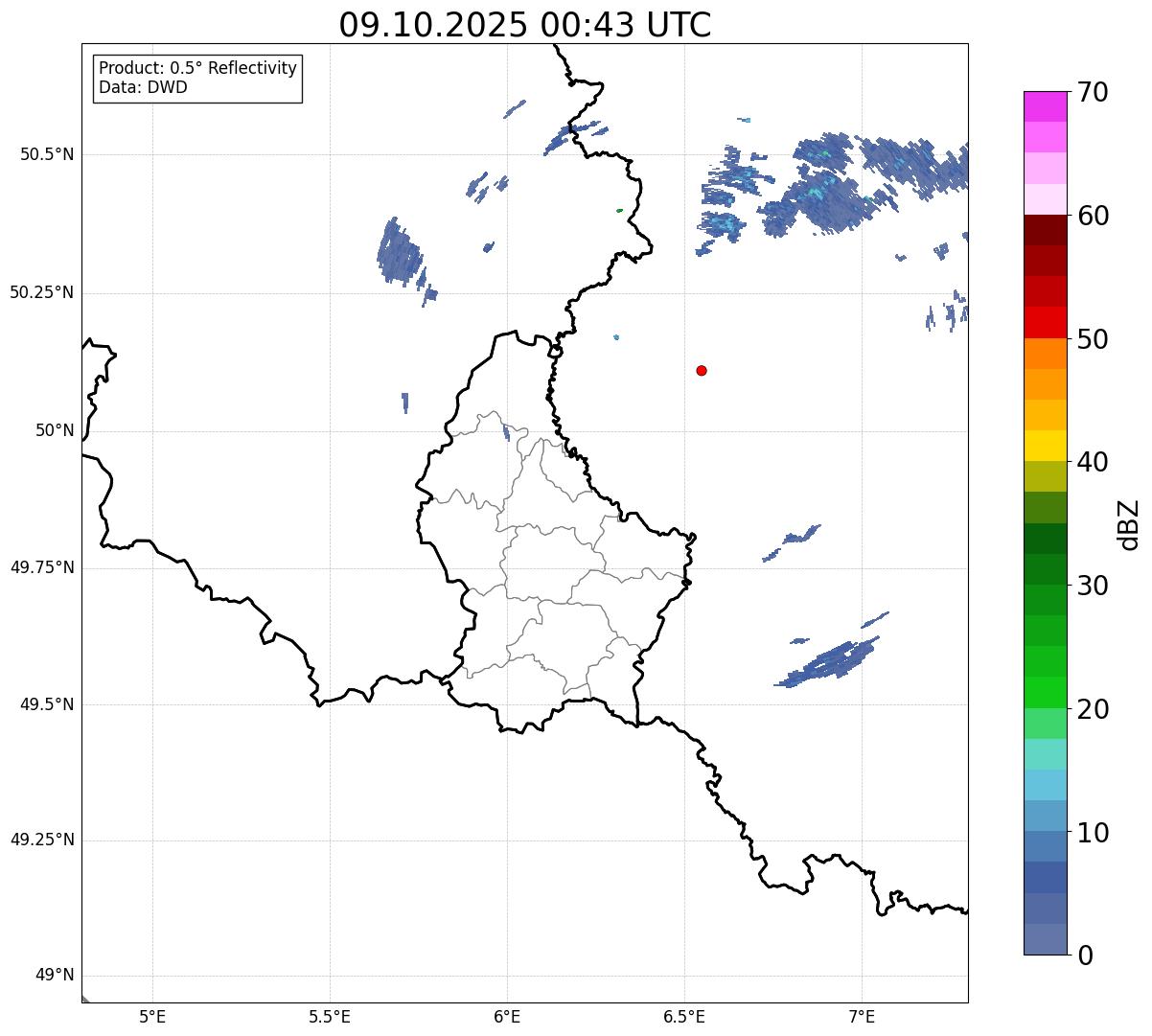
Task: Pick the orange colorbar swatch below 50
Action: pos(1045,354)
